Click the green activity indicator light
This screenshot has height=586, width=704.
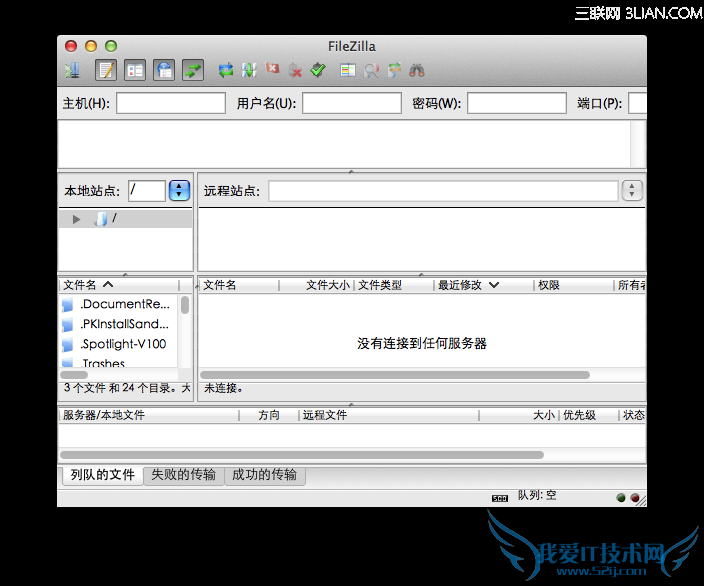pyautogui.click(x=621, y=497)
